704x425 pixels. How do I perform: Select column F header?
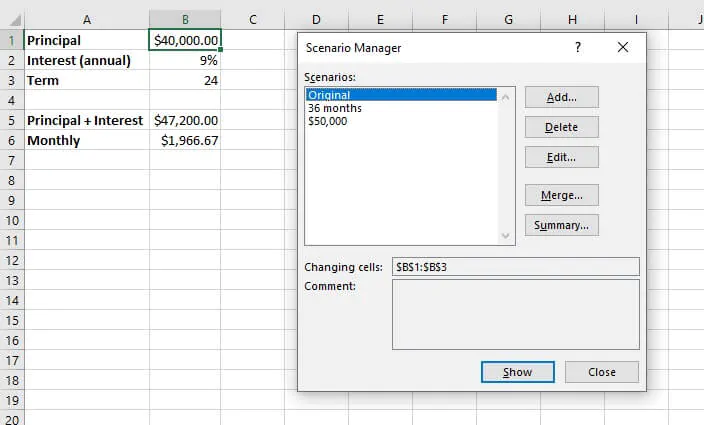444,19
